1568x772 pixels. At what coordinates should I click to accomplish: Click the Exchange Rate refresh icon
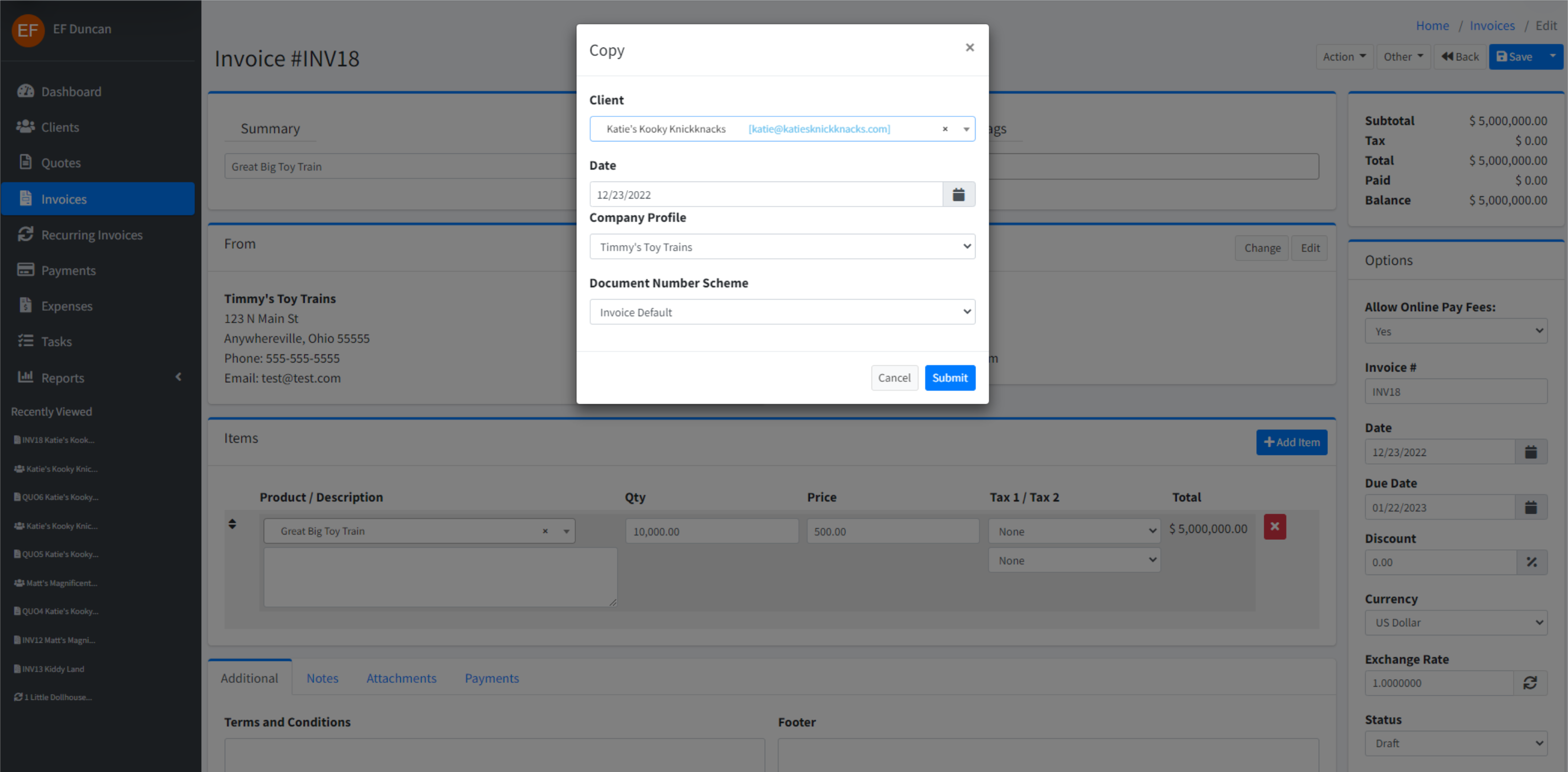point(1530,683)
